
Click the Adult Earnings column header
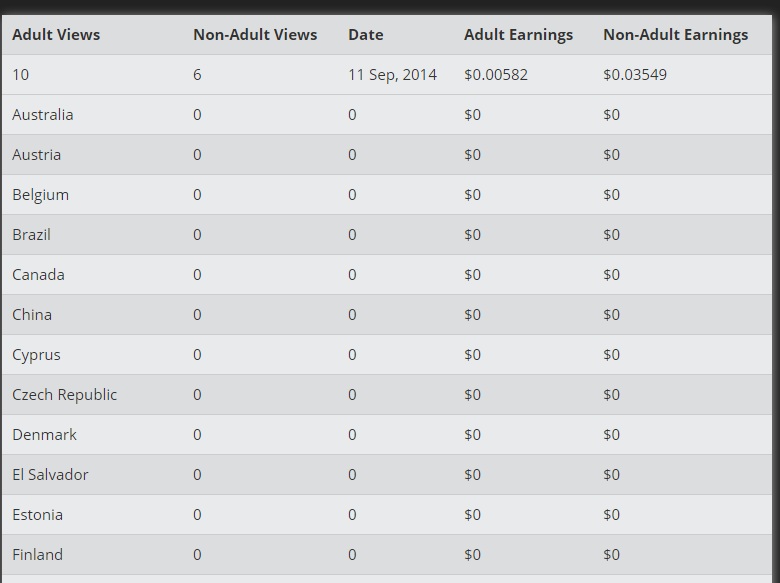[518, 35]
